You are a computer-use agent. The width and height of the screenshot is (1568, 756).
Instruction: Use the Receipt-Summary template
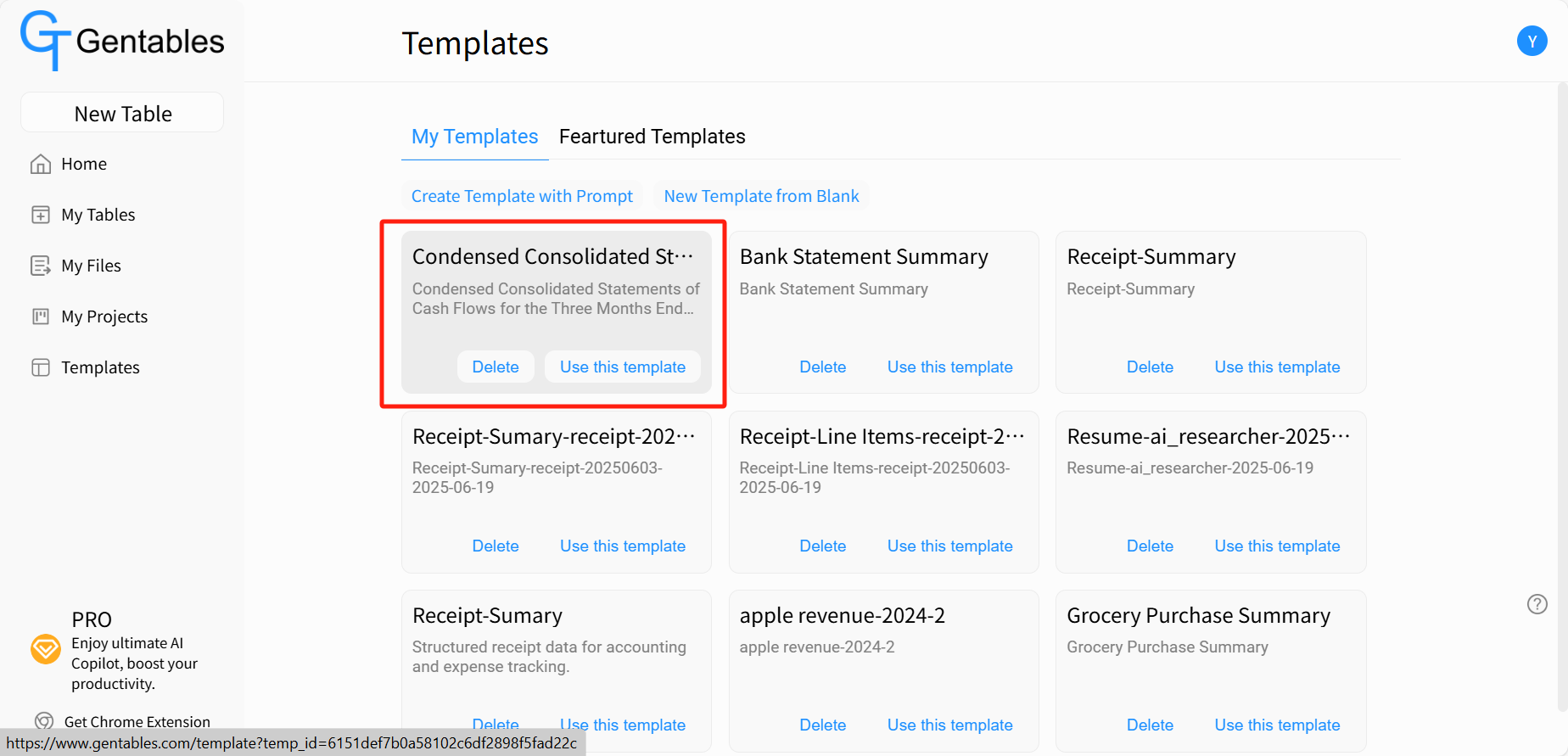point(1277,367)
